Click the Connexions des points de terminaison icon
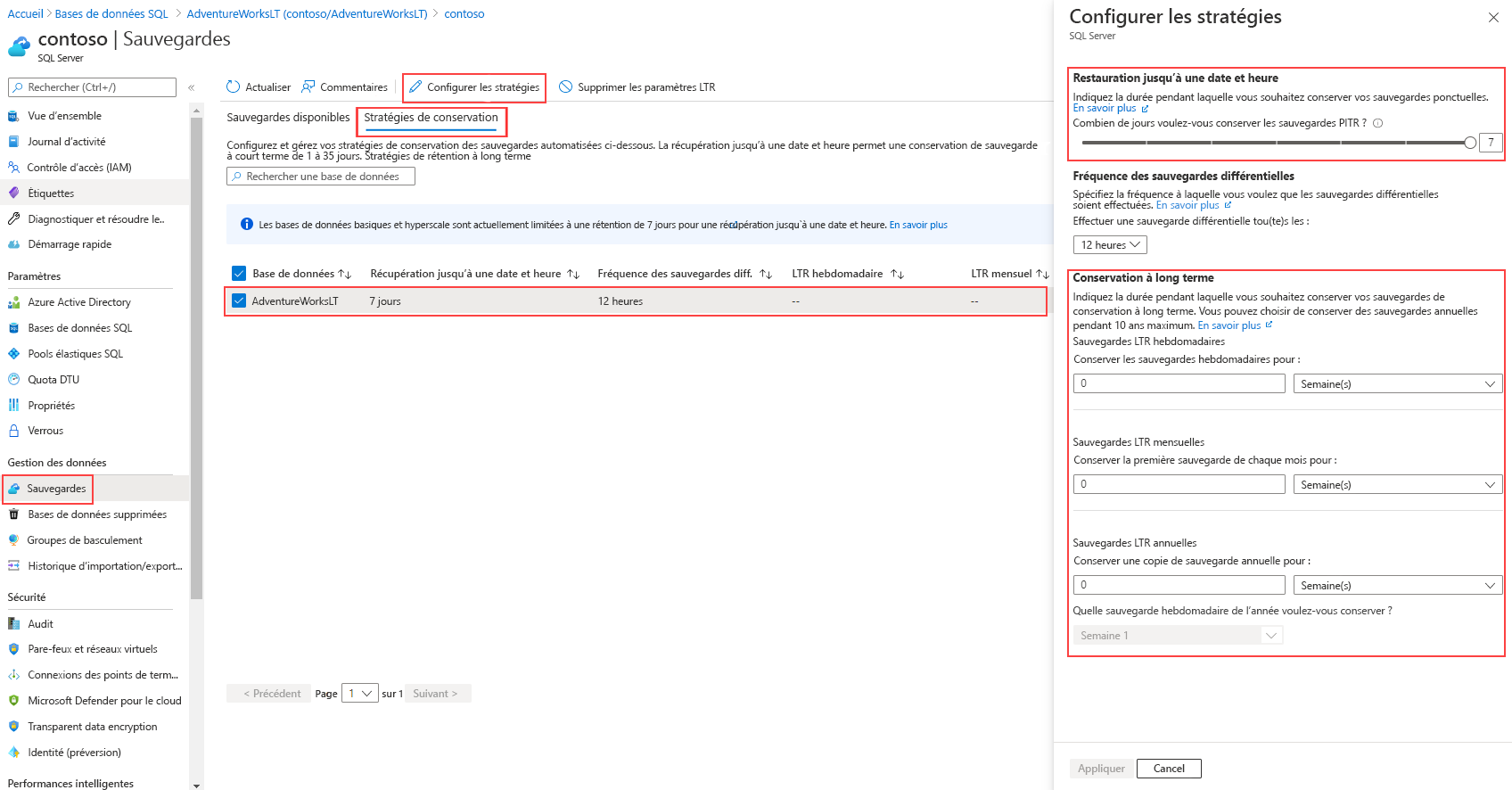 click(x=13, y=675)
